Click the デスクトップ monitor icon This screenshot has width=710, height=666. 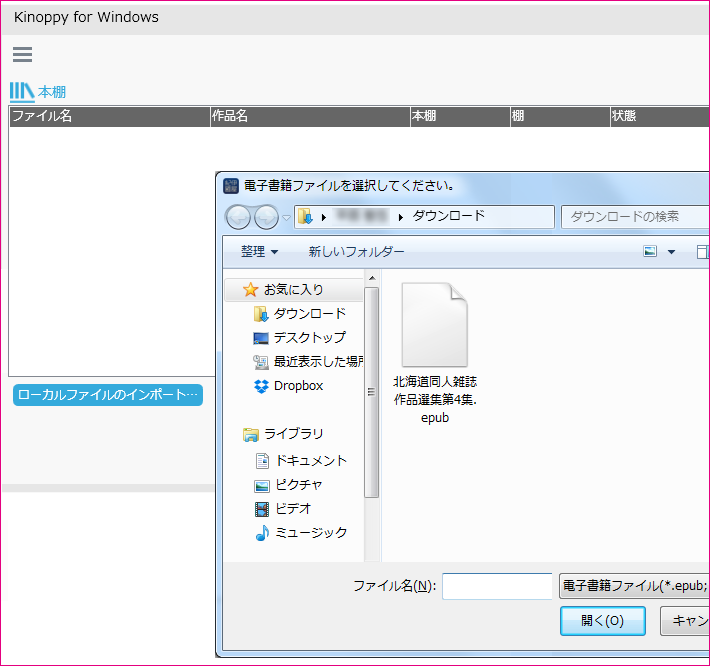(x=261, y=338)
